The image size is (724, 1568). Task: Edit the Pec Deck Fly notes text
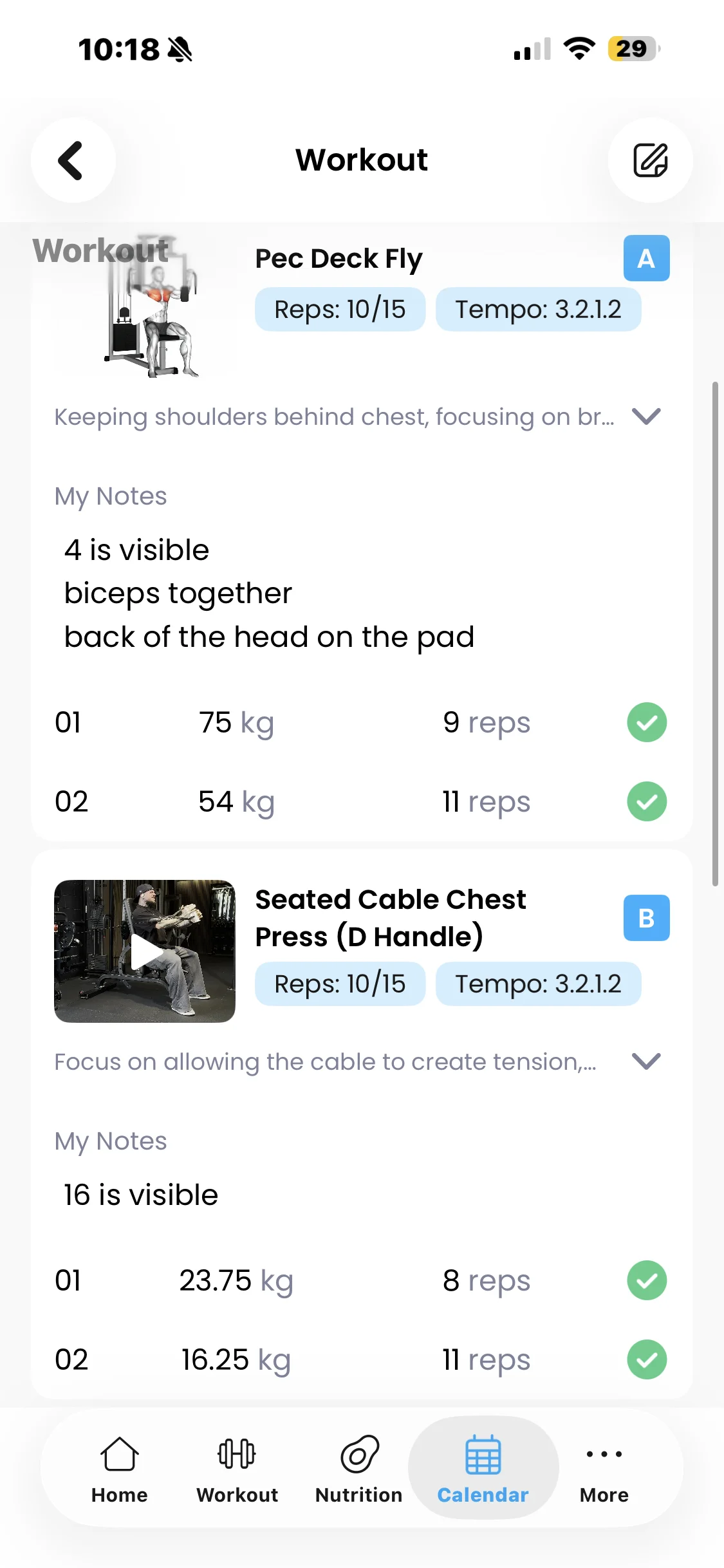(269, 593)
